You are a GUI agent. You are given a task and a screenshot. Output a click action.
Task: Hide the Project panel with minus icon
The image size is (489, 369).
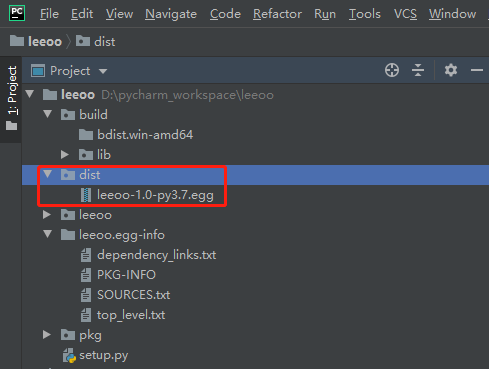[x=477, y=70]
